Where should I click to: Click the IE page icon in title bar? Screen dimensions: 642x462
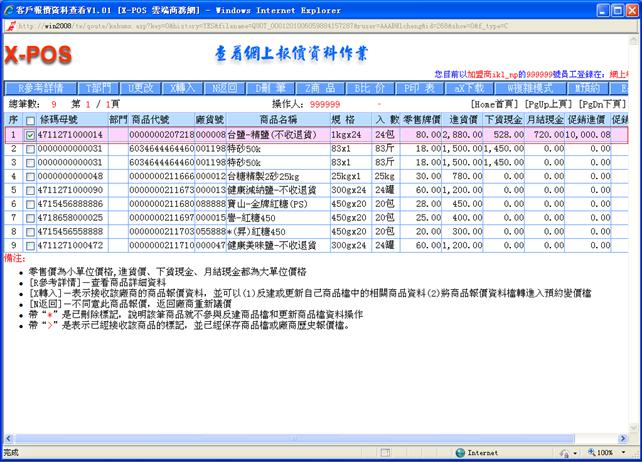pos(9,7)
